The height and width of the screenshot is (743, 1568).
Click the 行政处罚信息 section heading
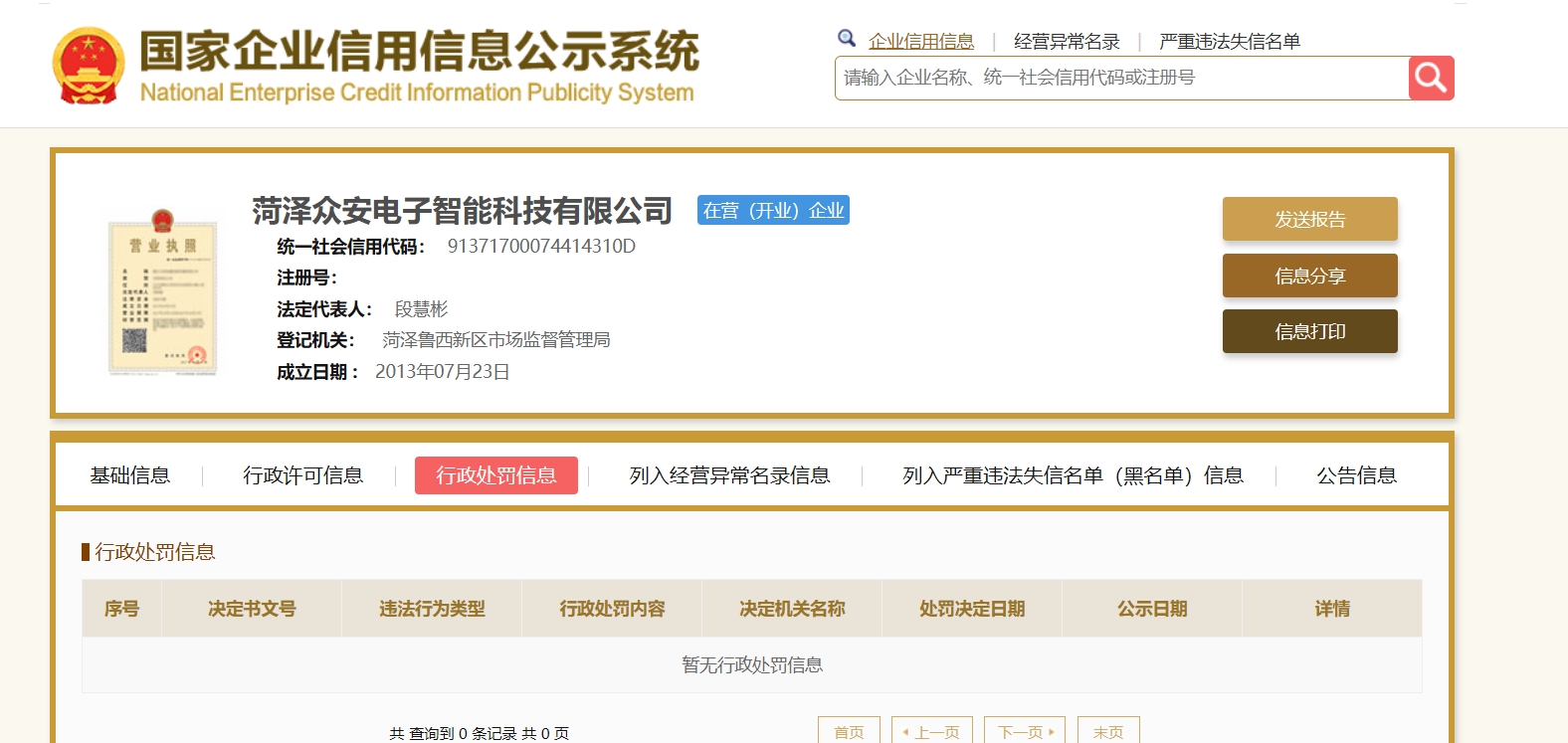coord(155,552)
